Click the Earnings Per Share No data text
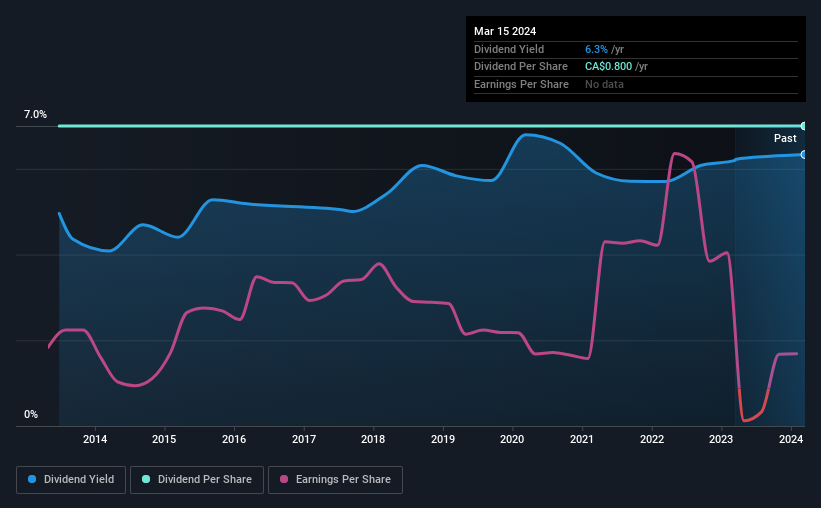 click(604, 84)
